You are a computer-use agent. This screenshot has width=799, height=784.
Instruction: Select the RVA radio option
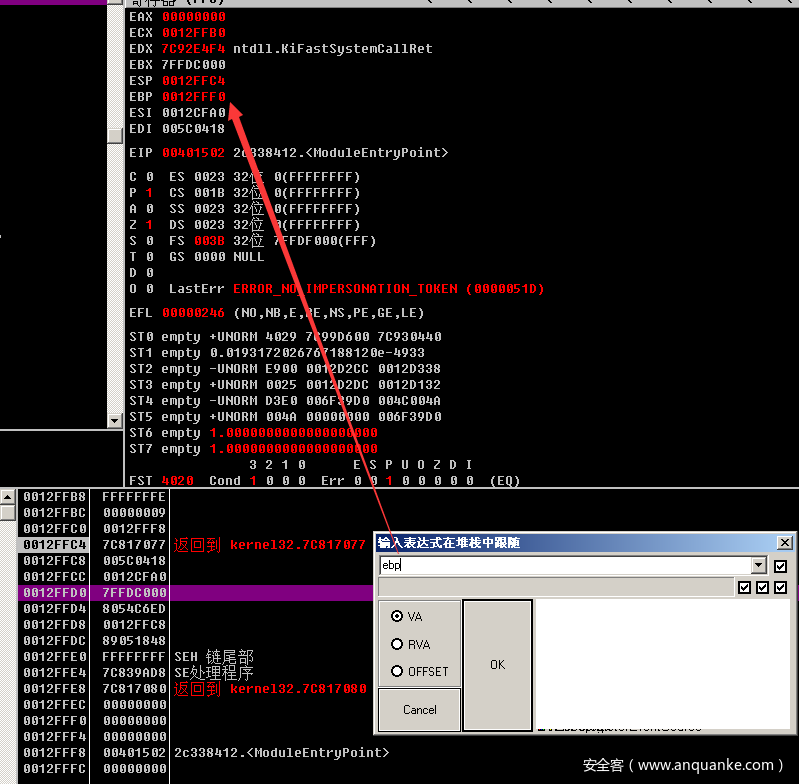pos(398,644)
